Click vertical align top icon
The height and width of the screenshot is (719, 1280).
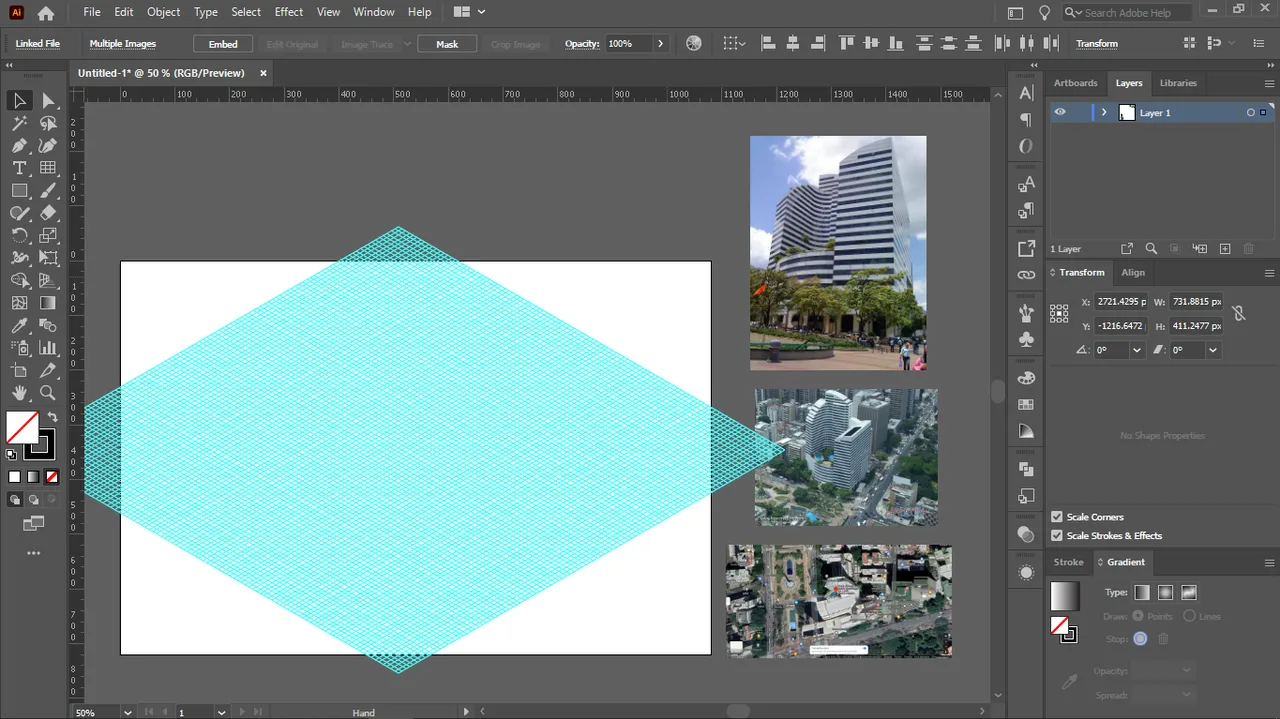click(847, 44)
